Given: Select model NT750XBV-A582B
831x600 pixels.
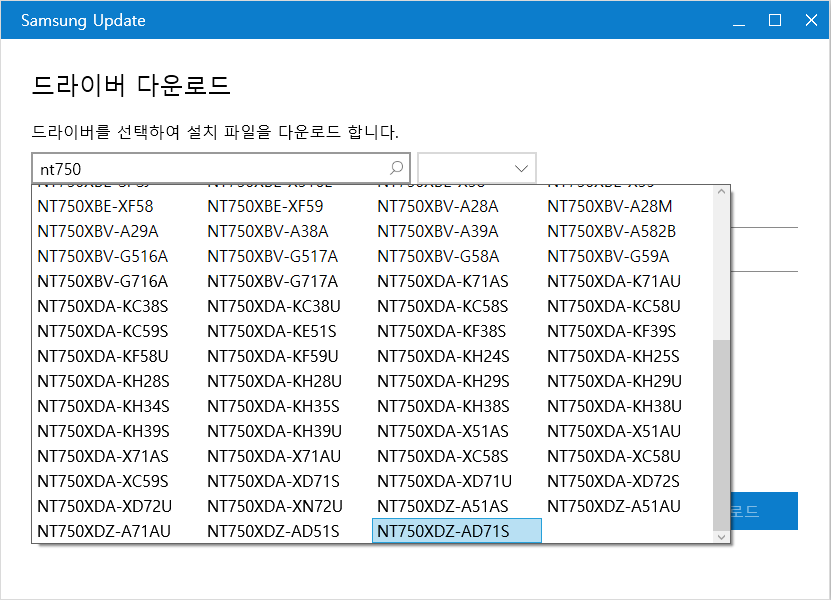Looking at the screenshot, I should click(612, 231).
